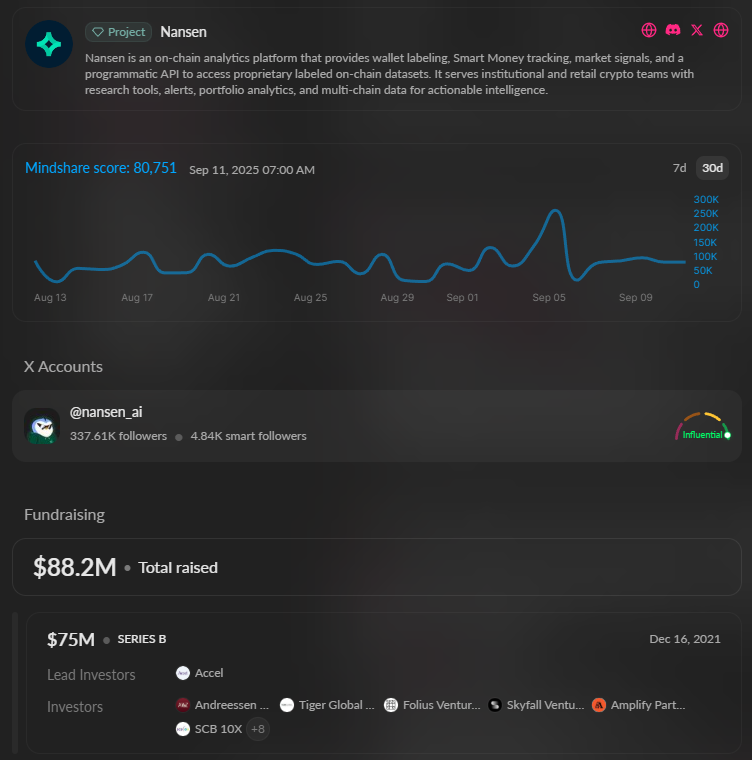The height and width of the screenshot is (760, 752).
Task: Switch chart range to 7d
Action: (x=679, y=168)
